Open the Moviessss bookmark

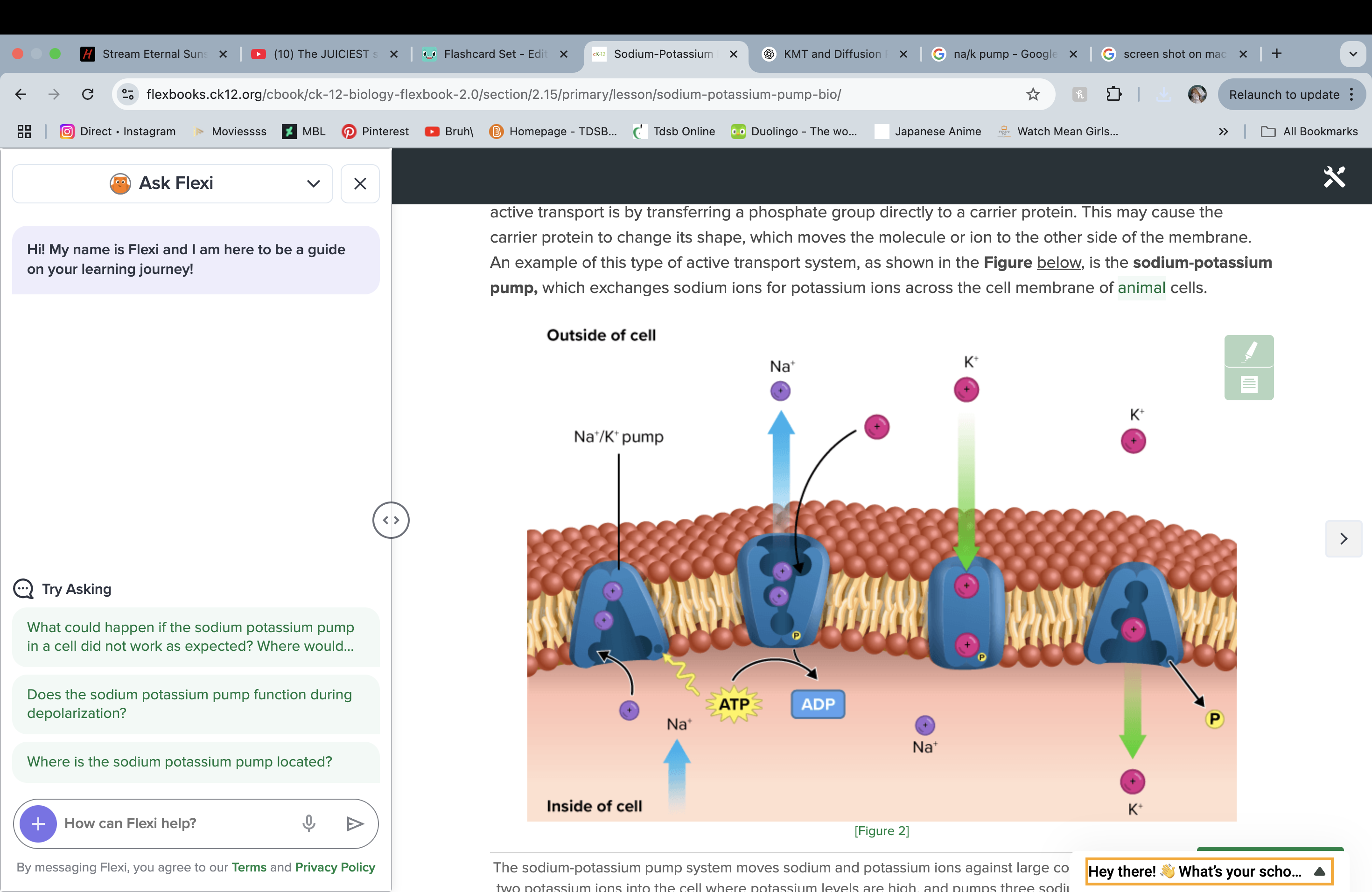click(x=230, y=132)
